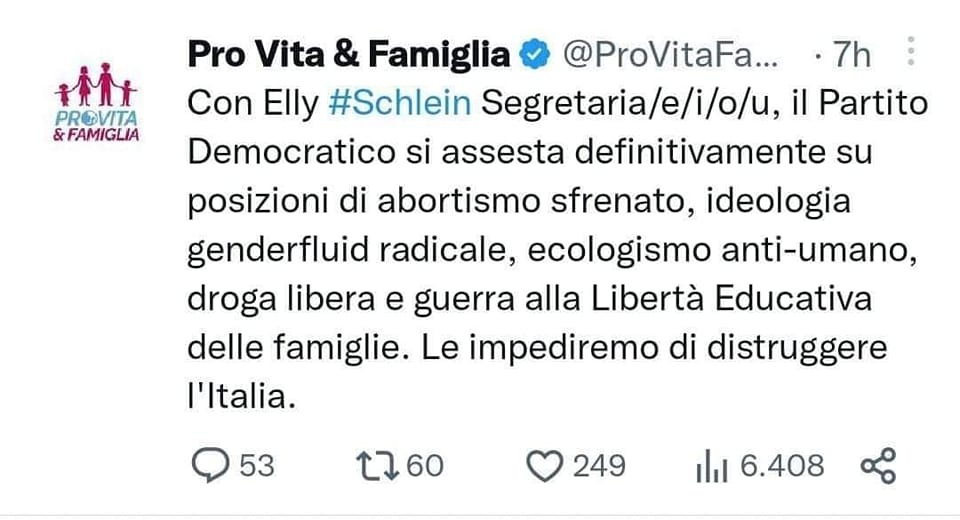Click the 60 retweets count
Screen dimensions: 960x520
coord(426,466)
